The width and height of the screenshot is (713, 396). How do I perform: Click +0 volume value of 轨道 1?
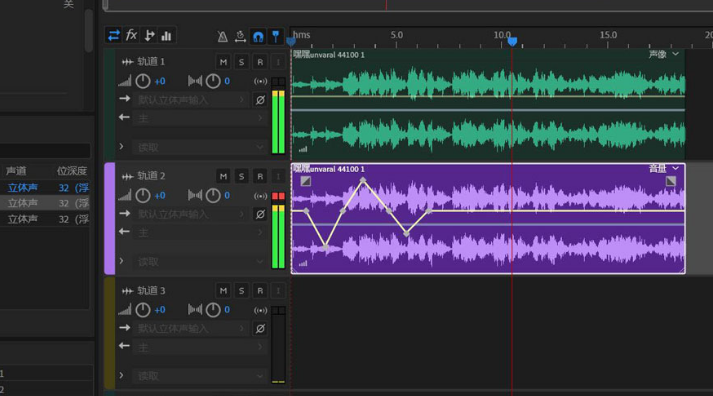point(160,81)
